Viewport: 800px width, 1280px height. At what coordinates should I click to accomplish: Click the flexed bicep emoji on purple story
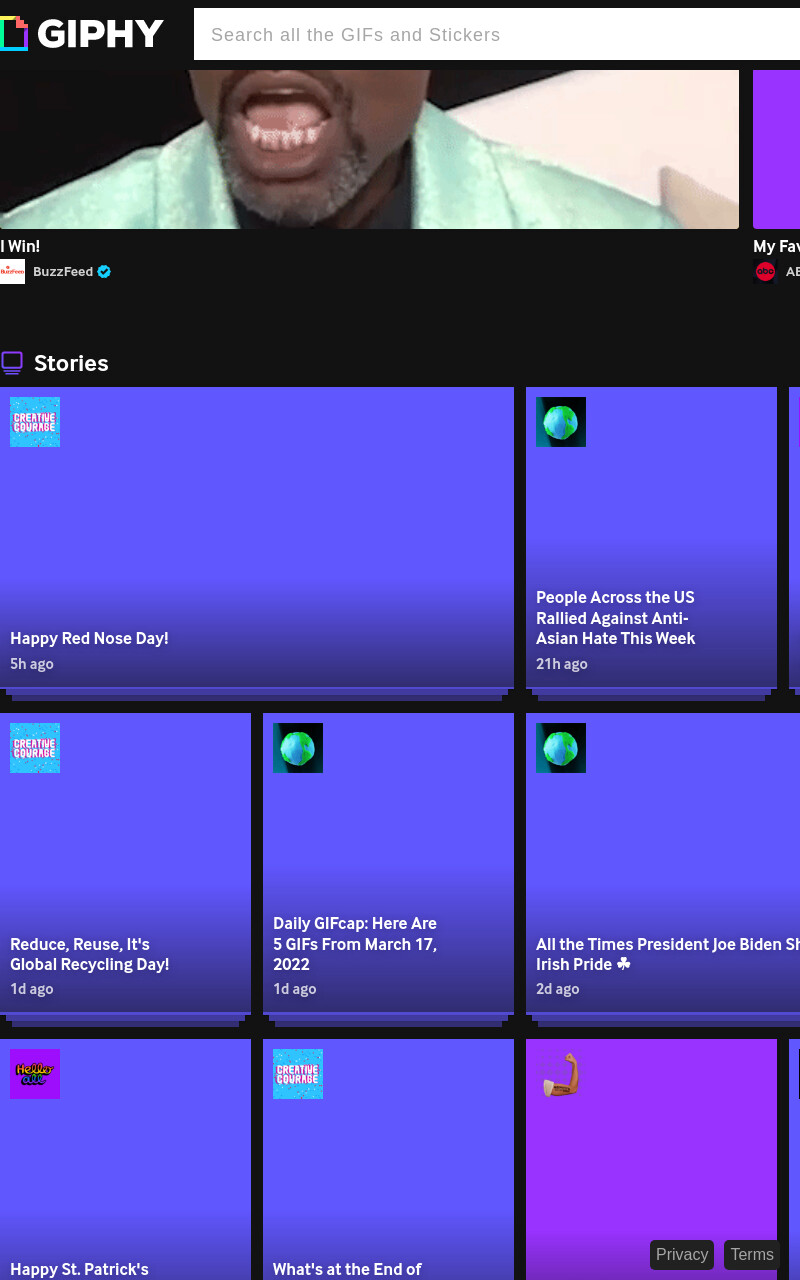[x=561, y=1074]
